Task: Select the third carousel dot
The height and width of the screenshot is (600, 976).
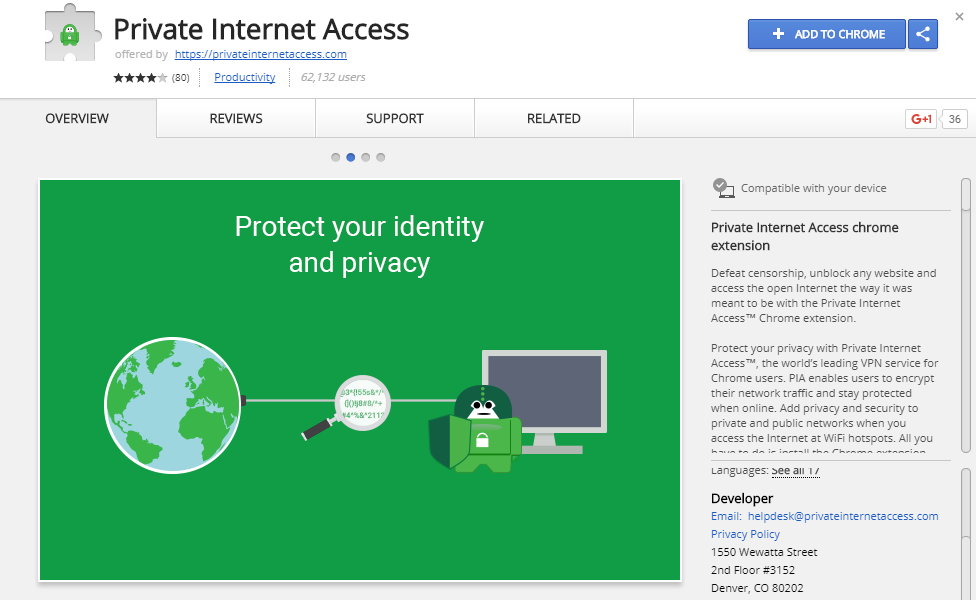Action: [x=365, y=157]
